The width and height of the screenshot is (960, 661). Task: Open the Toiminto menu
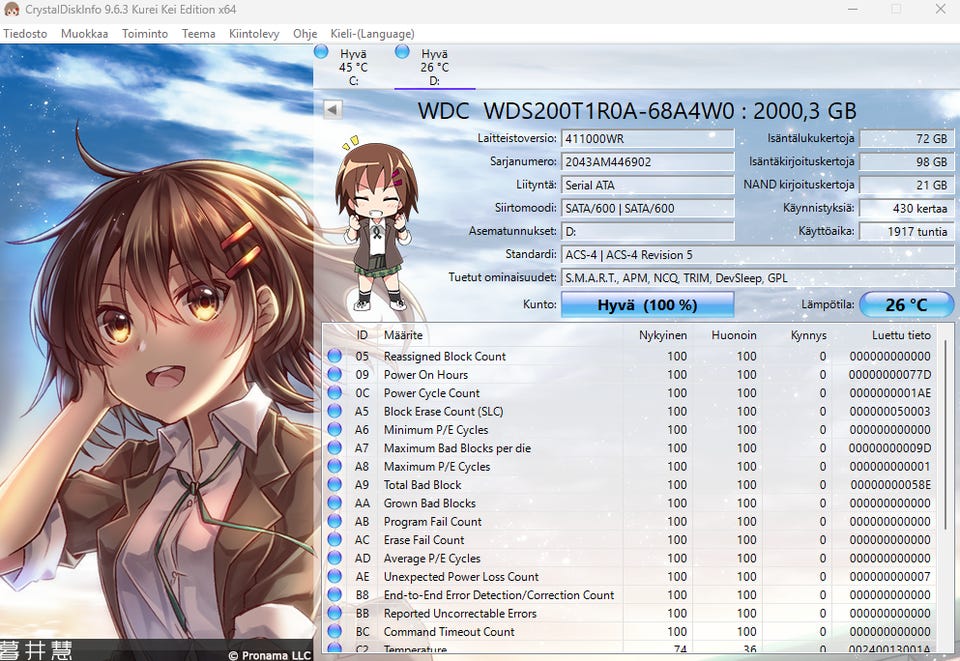pos(145,33)
